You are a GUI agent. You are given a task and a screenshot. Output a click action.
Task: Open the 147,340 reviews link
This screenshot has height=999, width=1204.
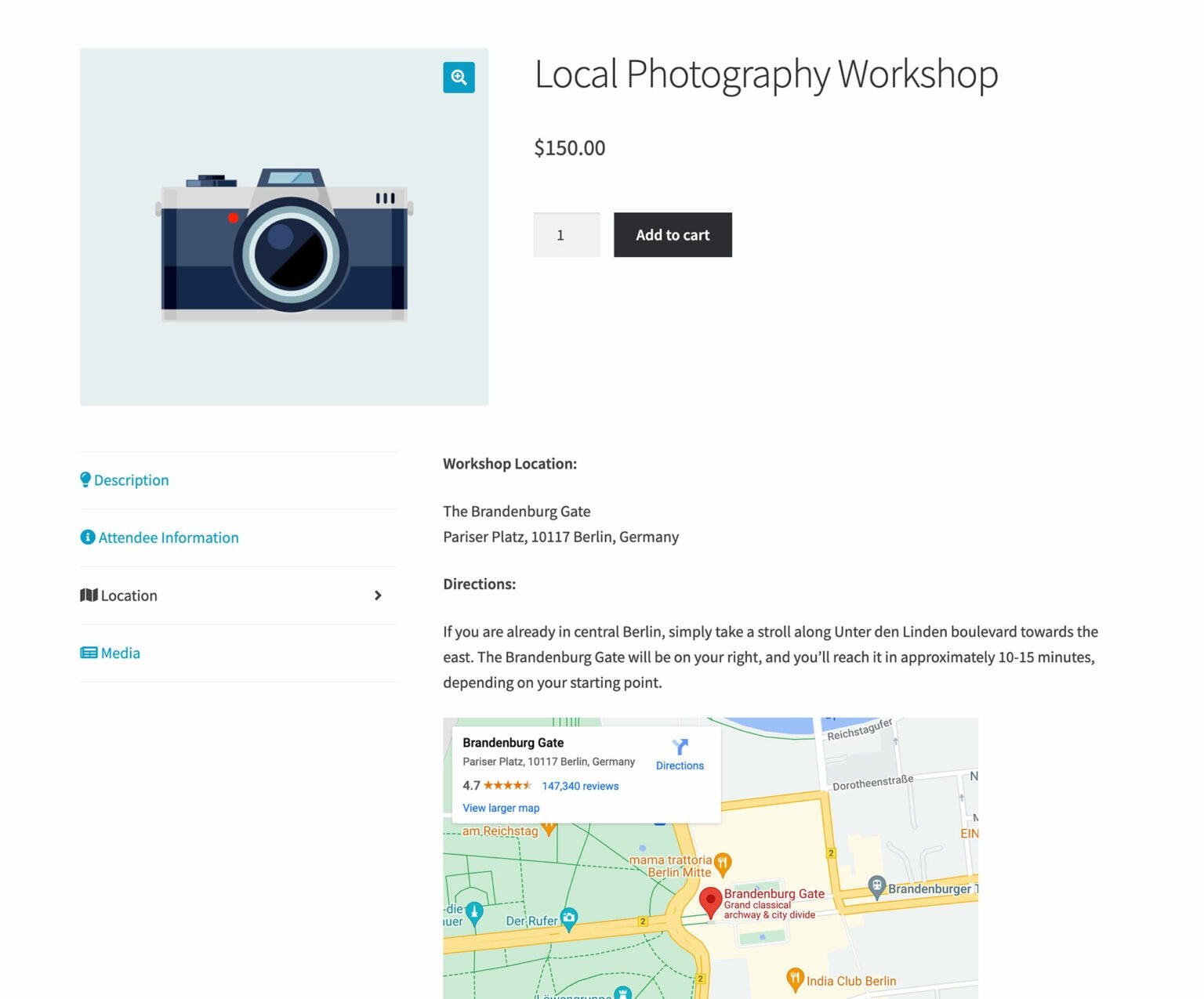[580, 786]
